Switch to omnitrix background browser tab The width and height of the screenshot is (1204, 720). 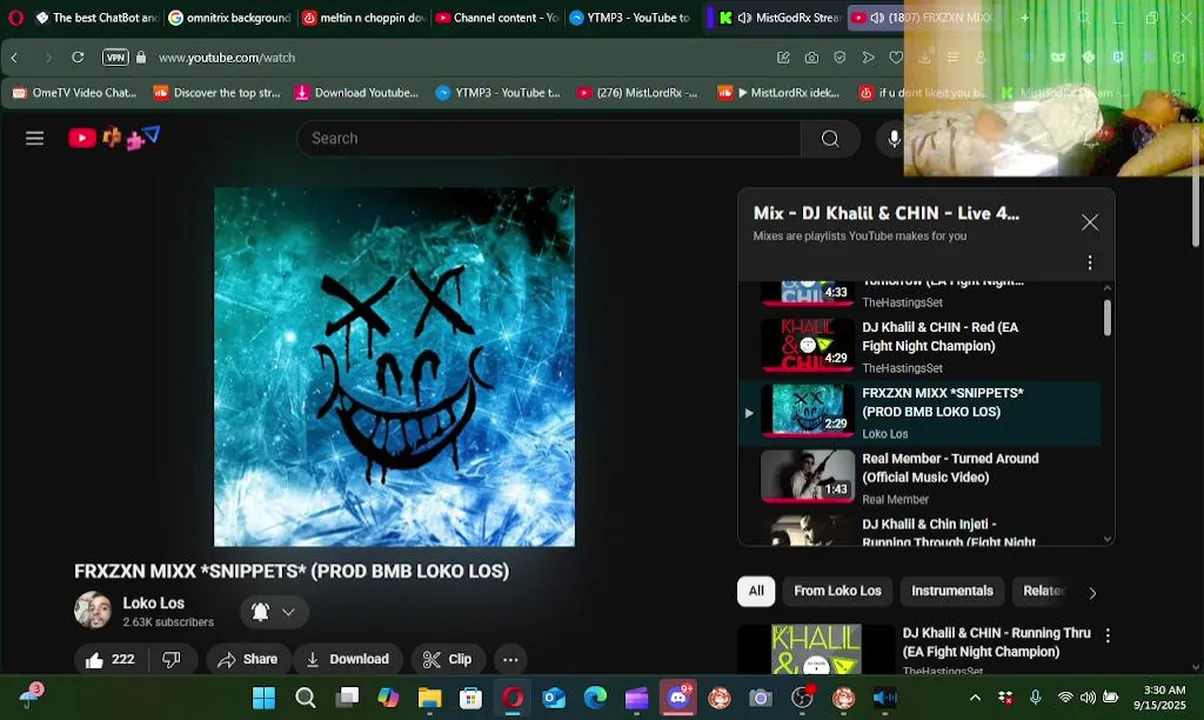point(230,17)
